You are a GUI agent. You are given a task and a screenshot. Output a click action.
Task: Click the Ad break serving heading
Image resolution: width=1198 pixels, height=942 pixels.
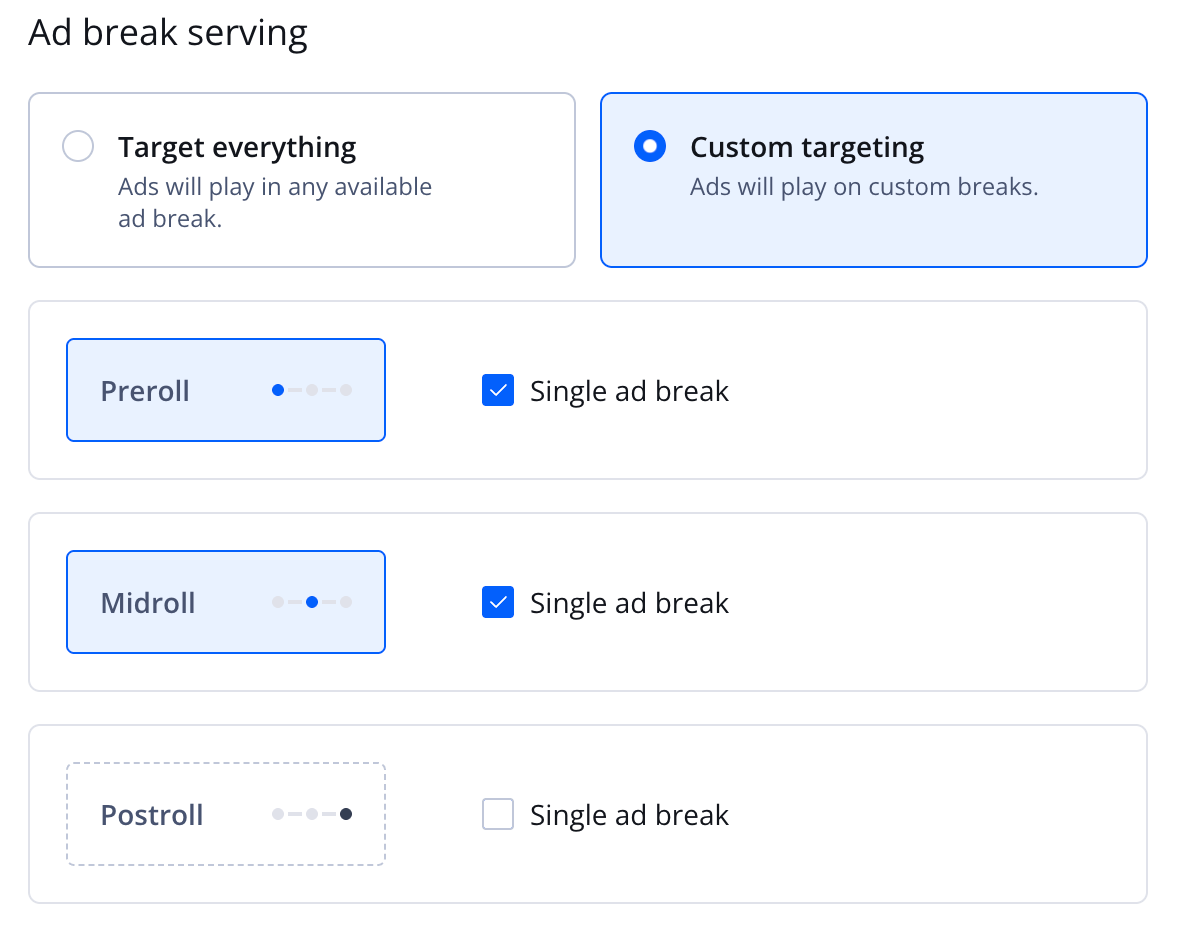(x=168, y=32)
